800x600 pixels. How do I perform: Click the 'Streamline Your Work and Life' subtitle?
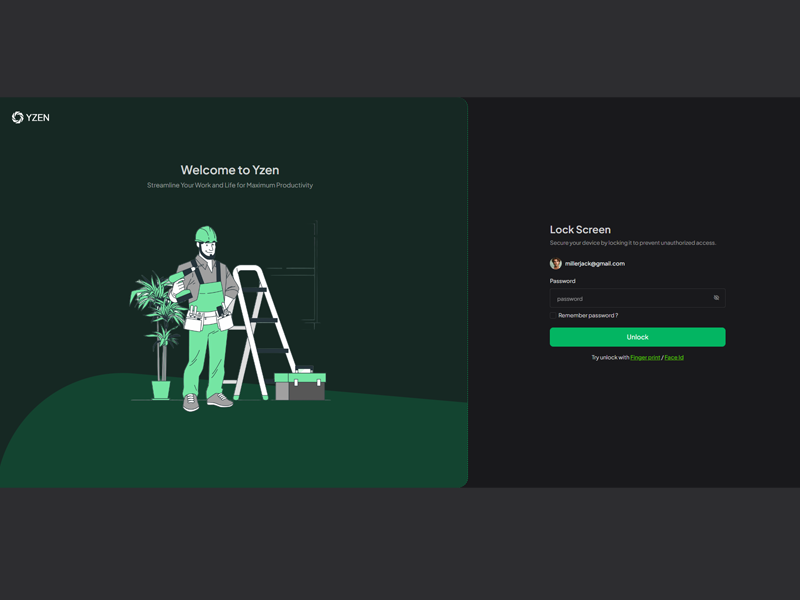pos(230,186)
